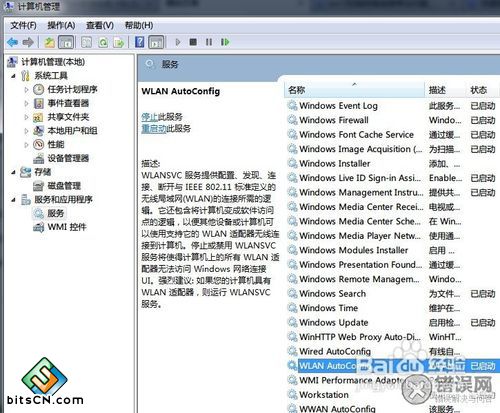Restart the service with restart button
This screenshot has width=500, height=413.
coord(225,42)
